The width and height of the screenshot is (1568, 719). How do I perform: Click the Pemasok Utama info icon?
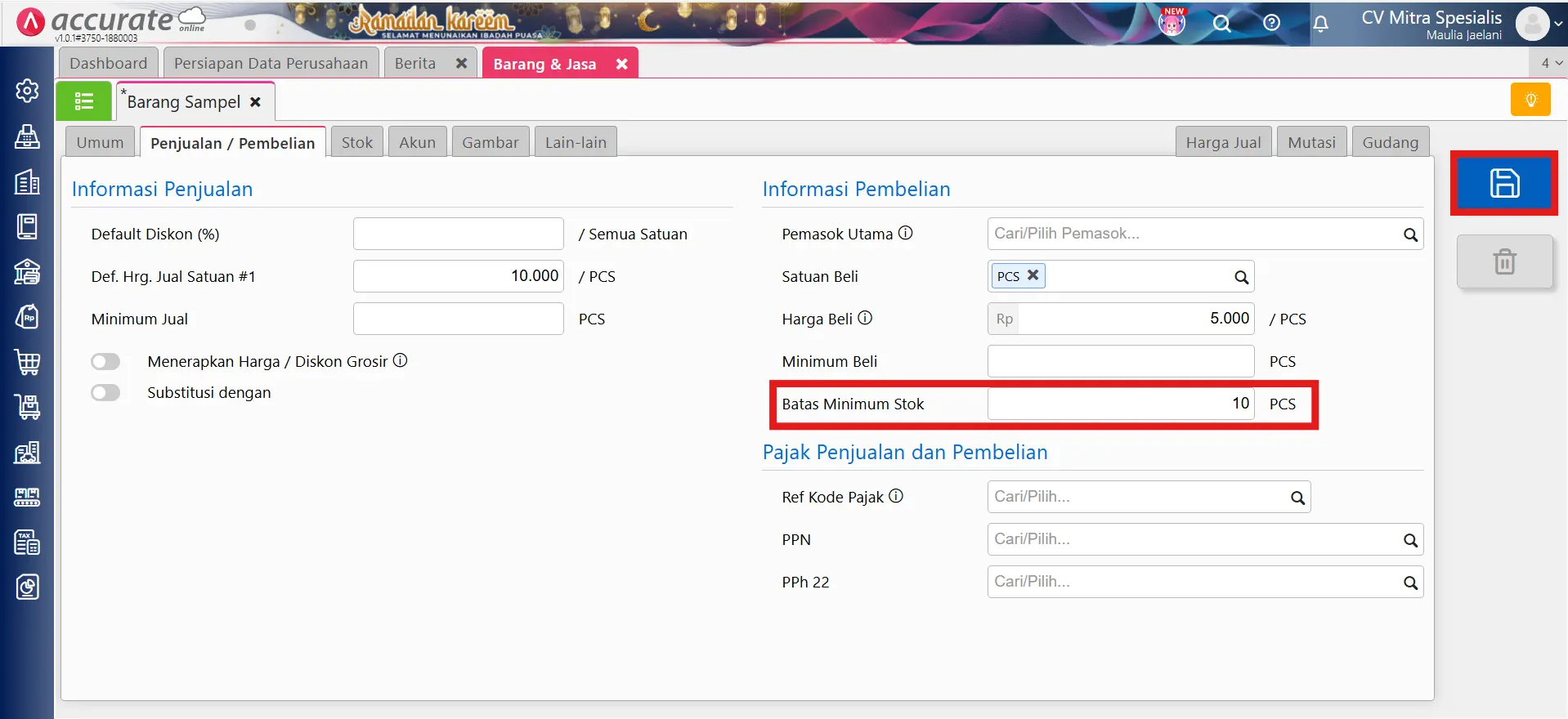tap(905, 233)
